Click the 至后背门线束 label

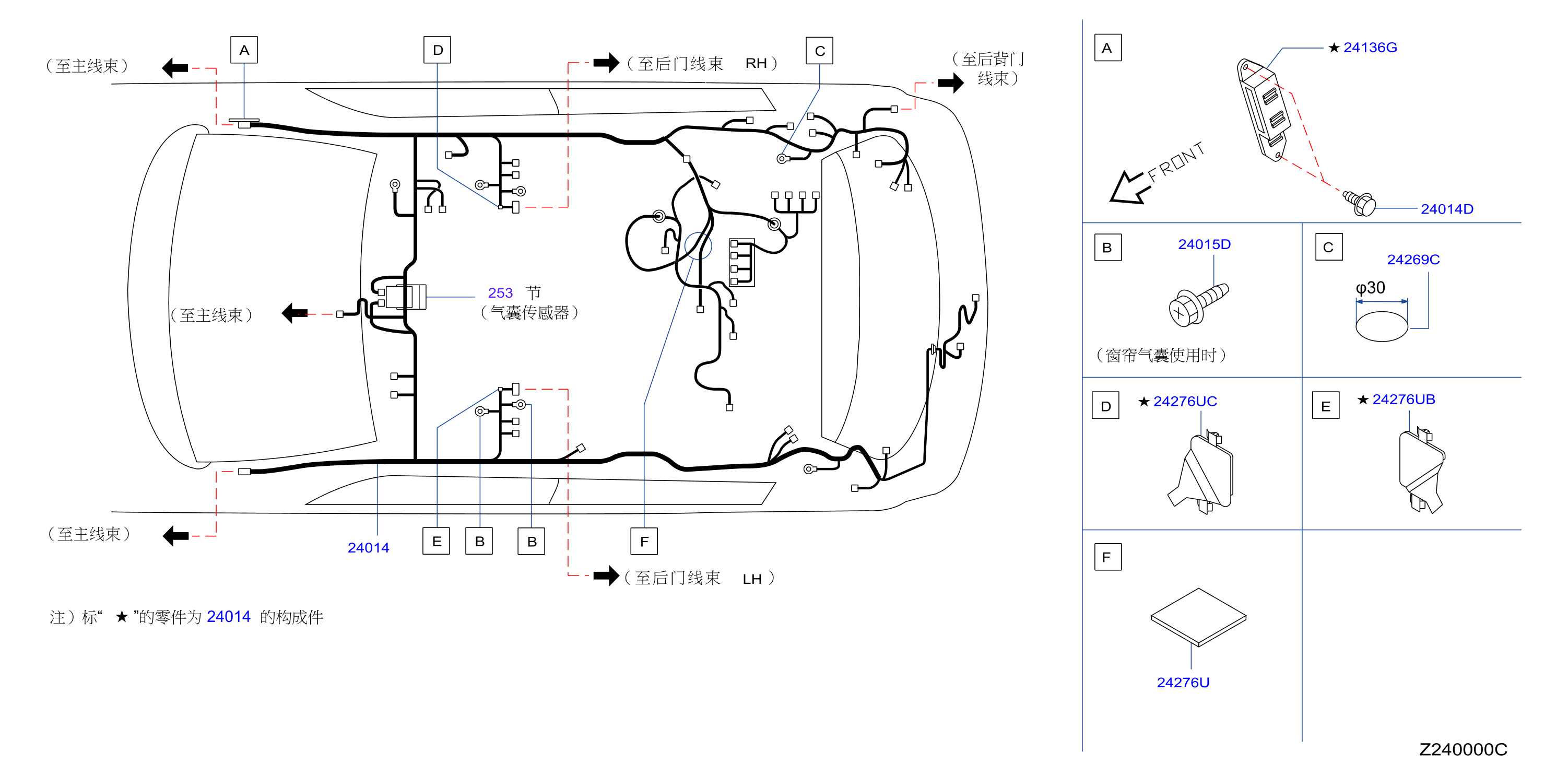click(988, 69)
